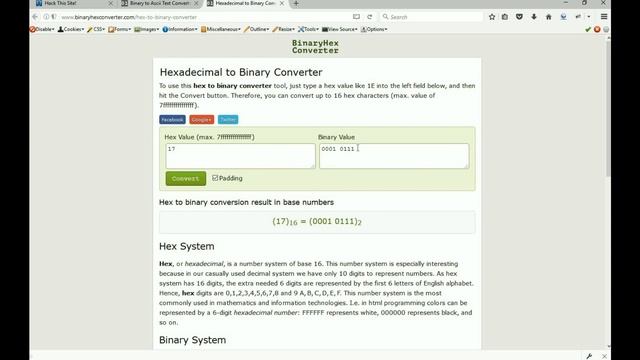Click the site information icon in address bar
Screen dimensions: 640x360
coord(46,17)
